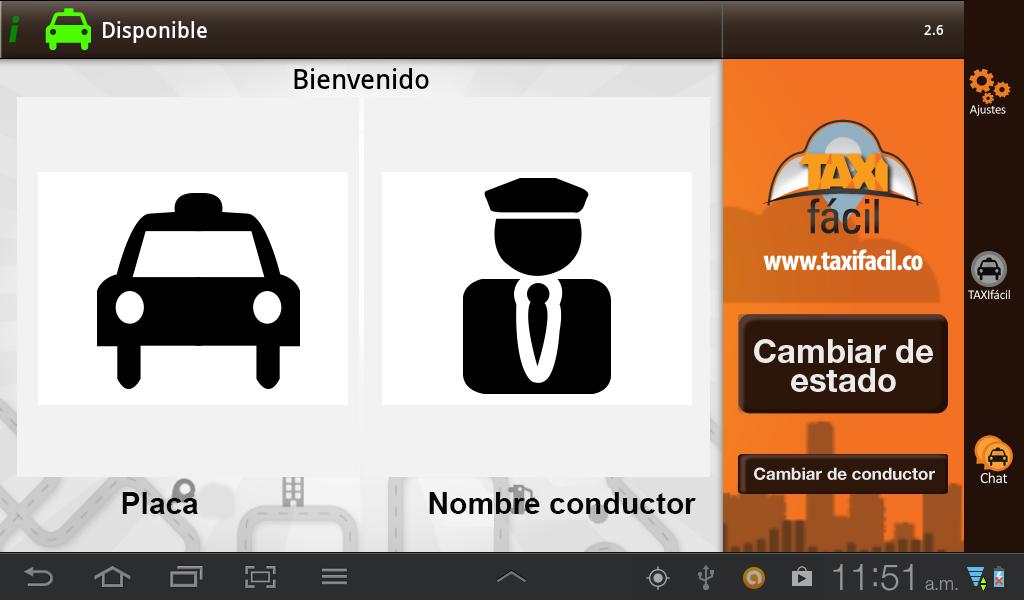Screen dimensions: 1024x600
Task: Tap the green info icon top-left
Action: point(14,28)
